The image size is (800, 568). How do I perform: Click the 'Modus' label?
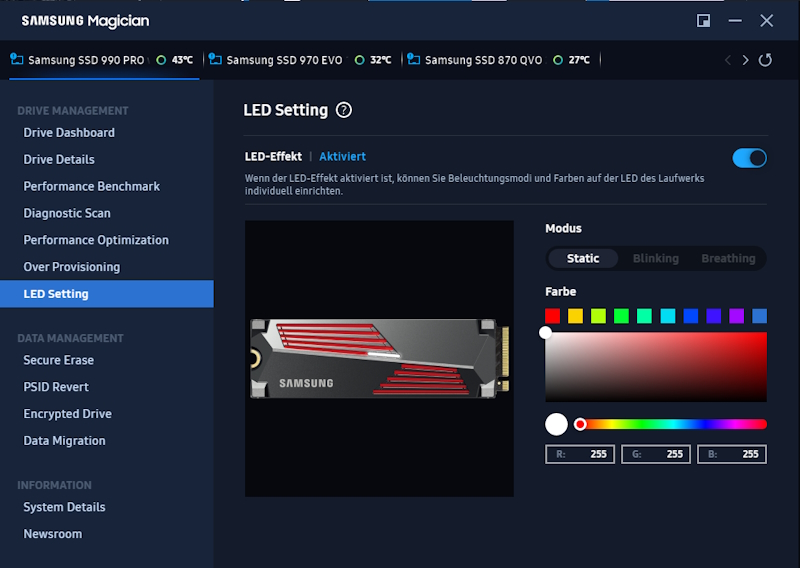563,228
